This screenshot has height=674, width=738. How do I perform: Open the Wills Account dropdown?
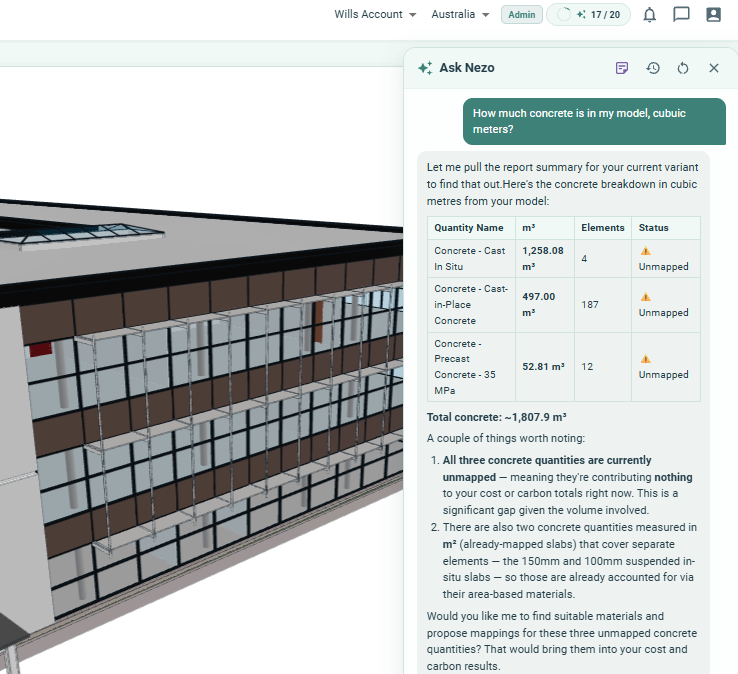[x=375, y=15]
